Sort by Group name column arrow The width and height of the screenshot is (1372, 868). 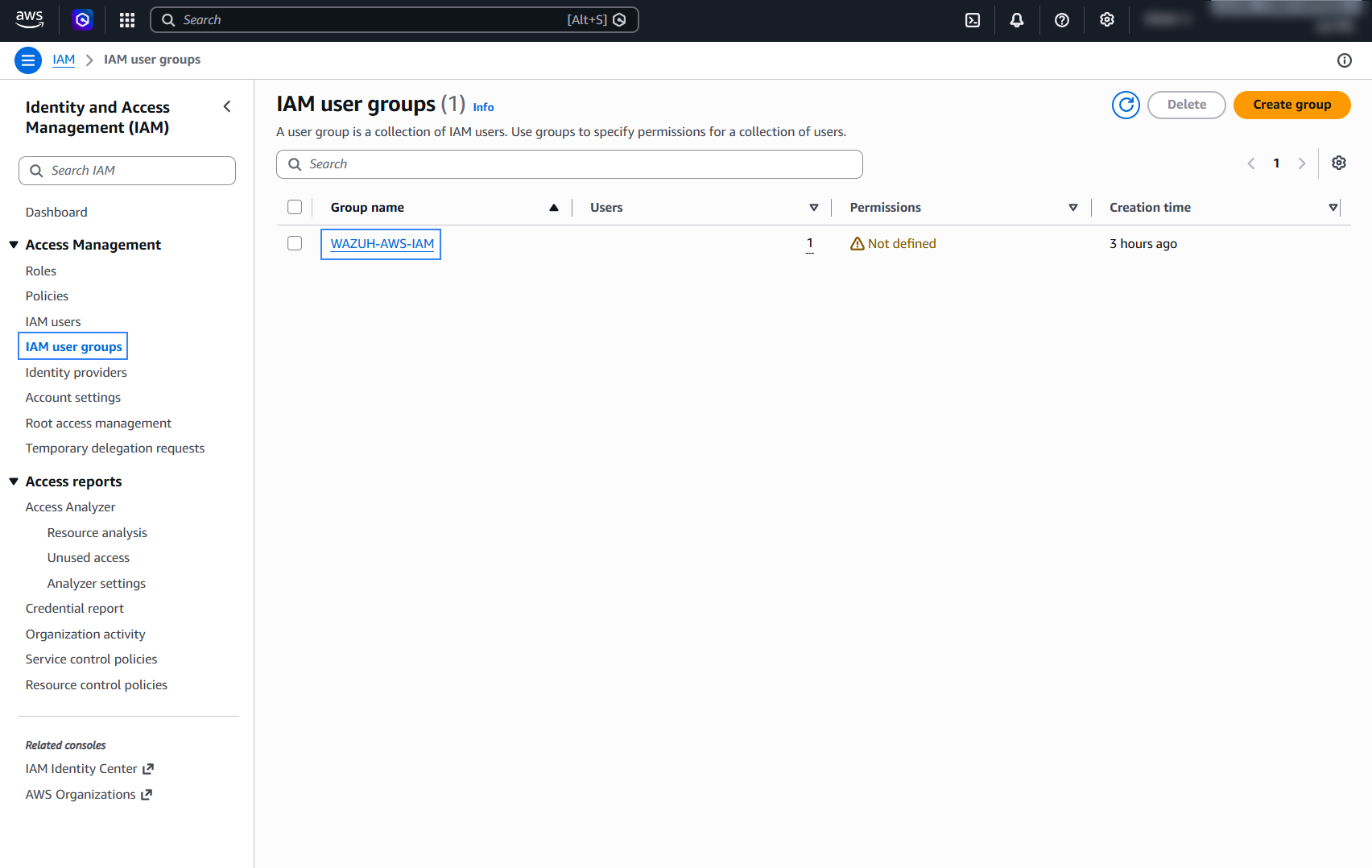tap(554, 208)
